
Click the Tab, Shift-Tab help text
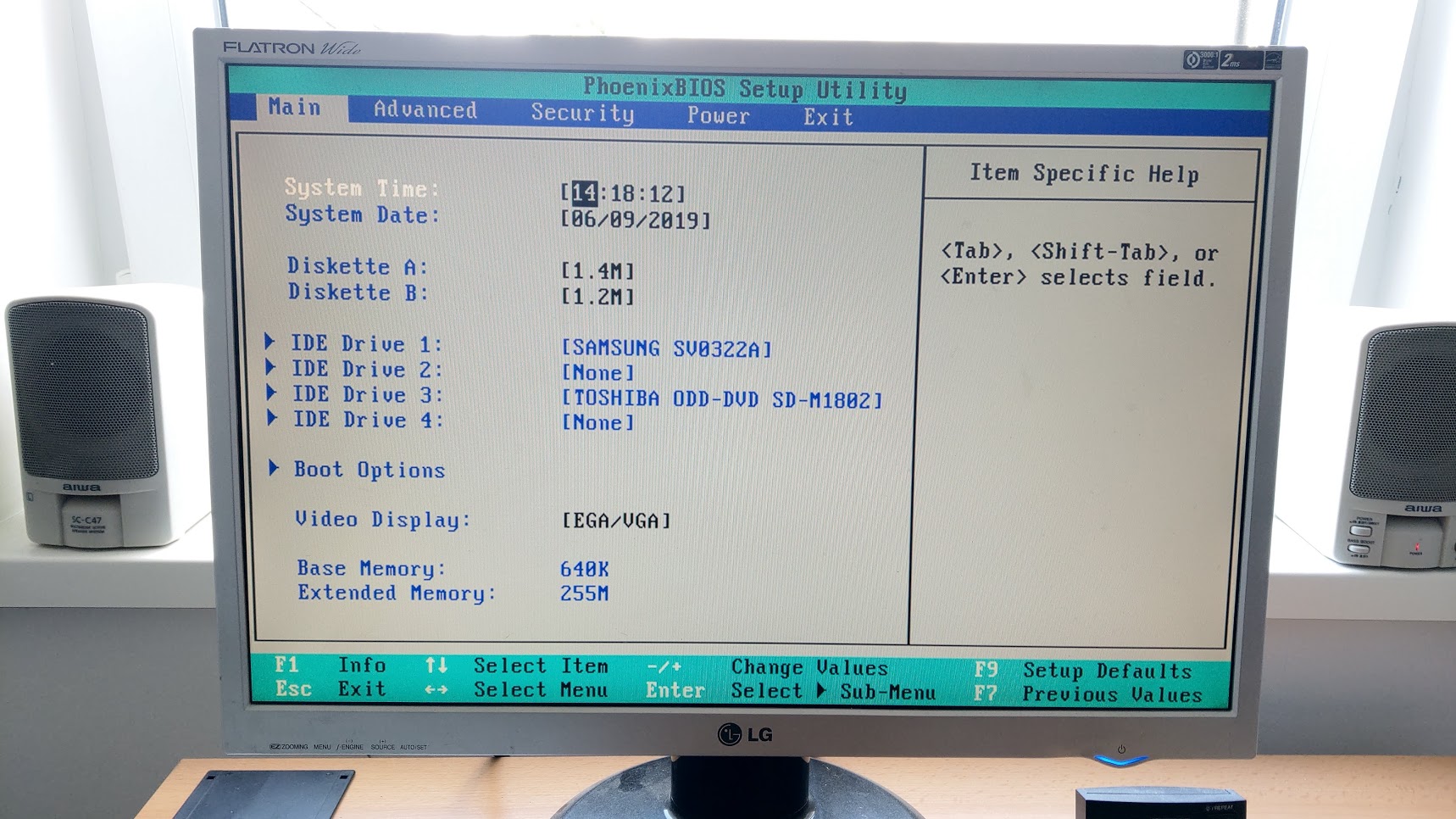(x=1079, y=265)
